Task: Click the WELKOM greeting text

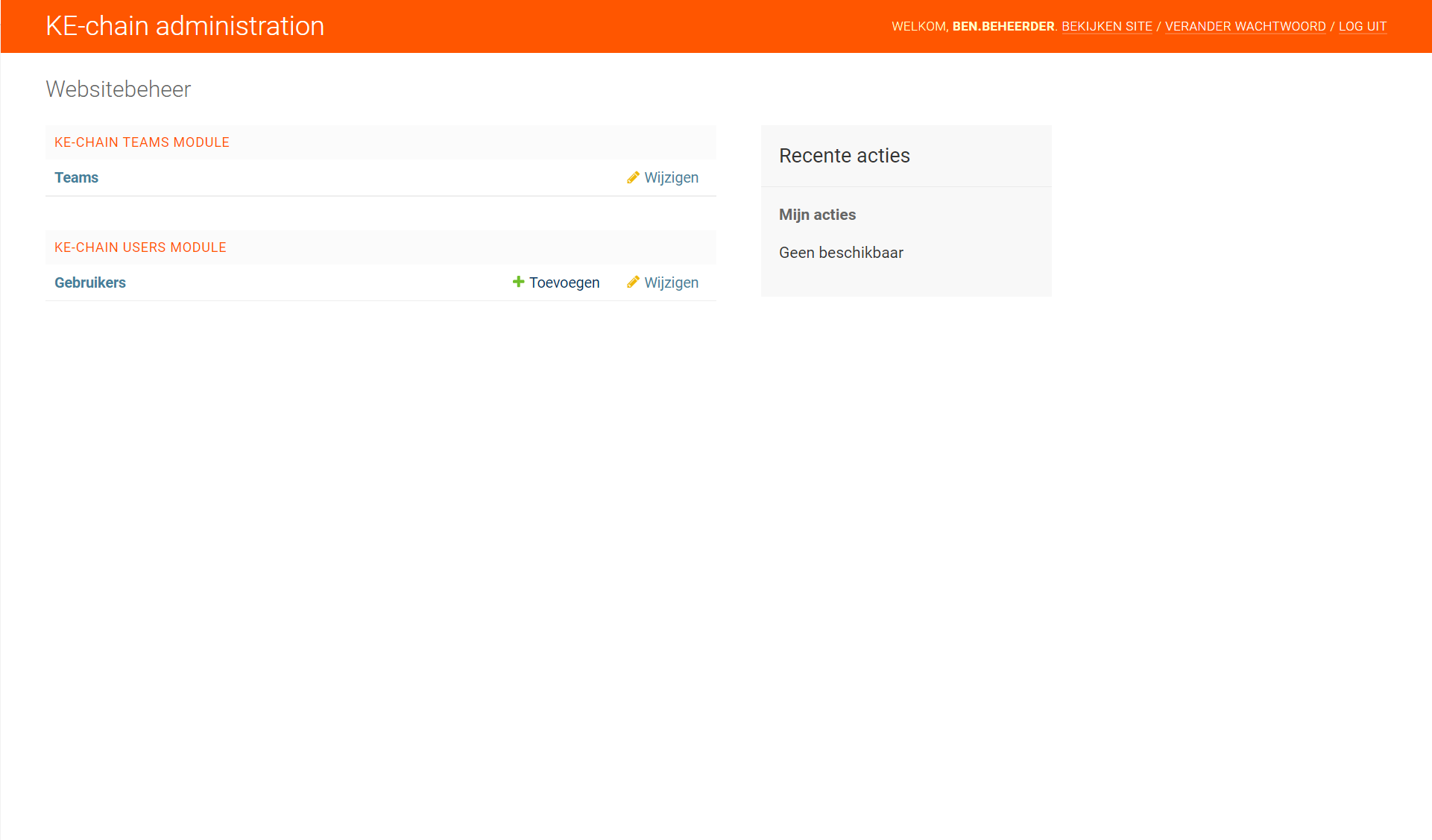Action: pos(919,27)
